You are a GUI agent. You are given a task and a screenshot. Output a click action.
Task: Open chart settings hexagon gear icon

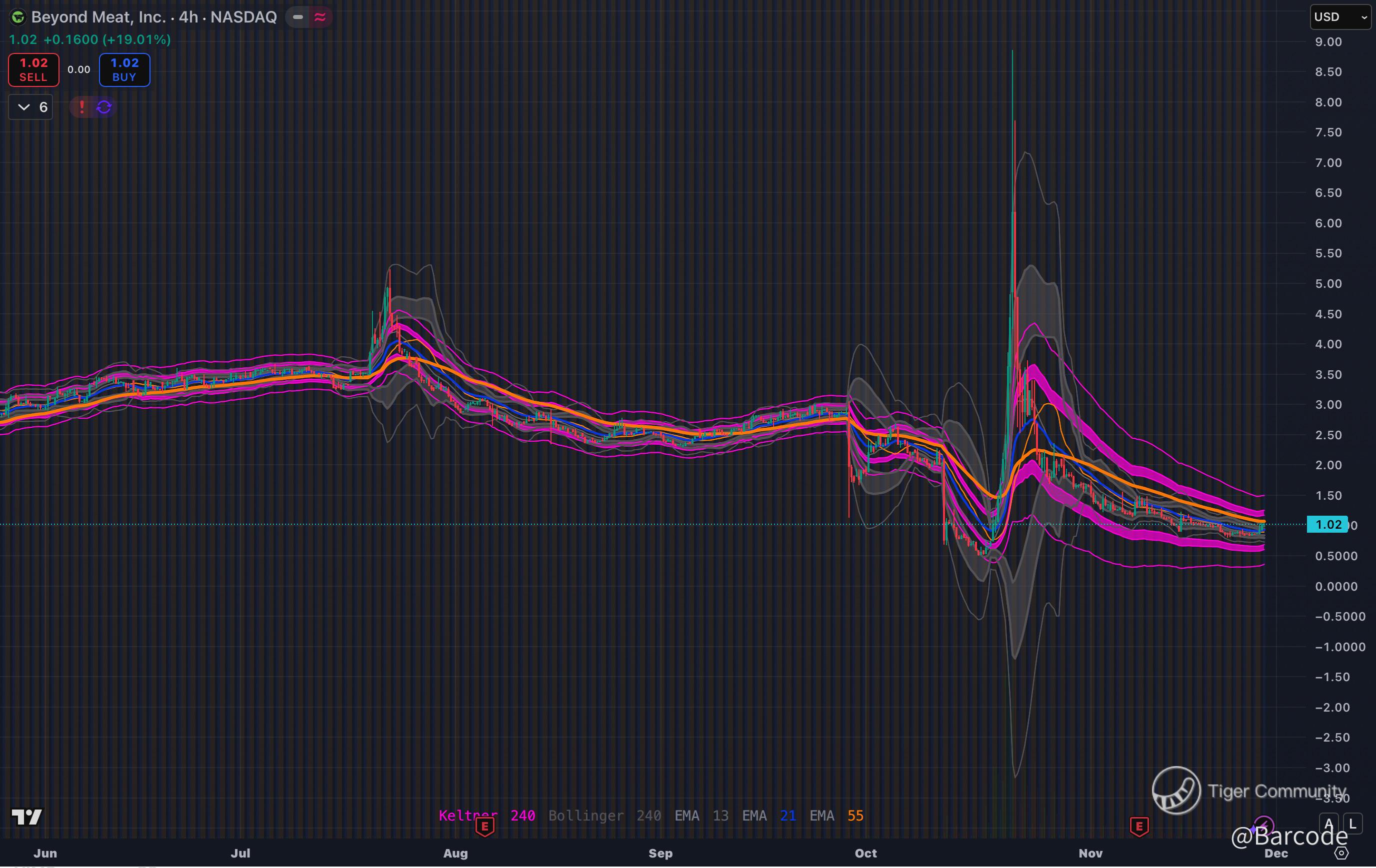click(1341, 853)
